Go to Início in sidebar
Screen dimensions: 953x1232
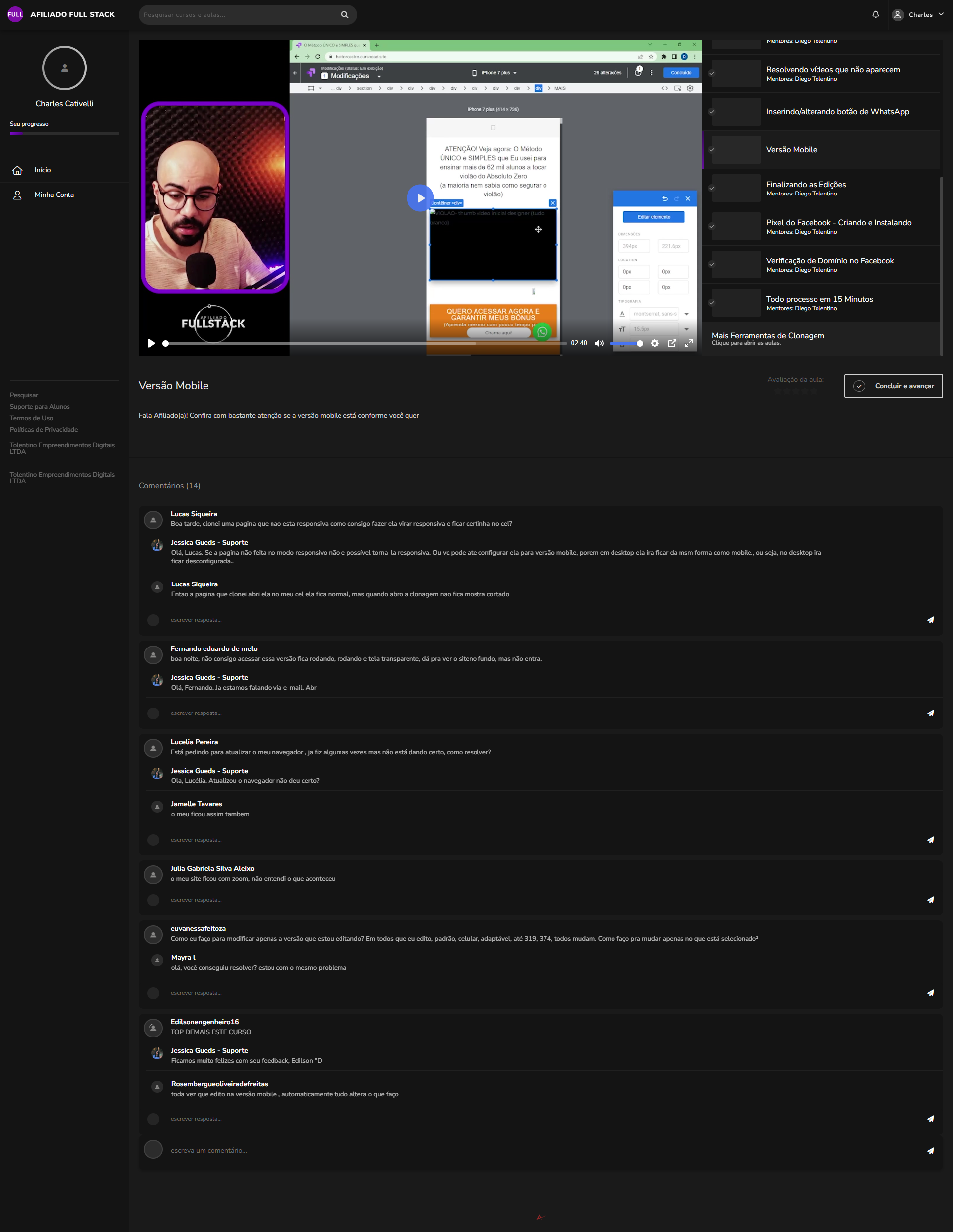[x=42, y=170]
